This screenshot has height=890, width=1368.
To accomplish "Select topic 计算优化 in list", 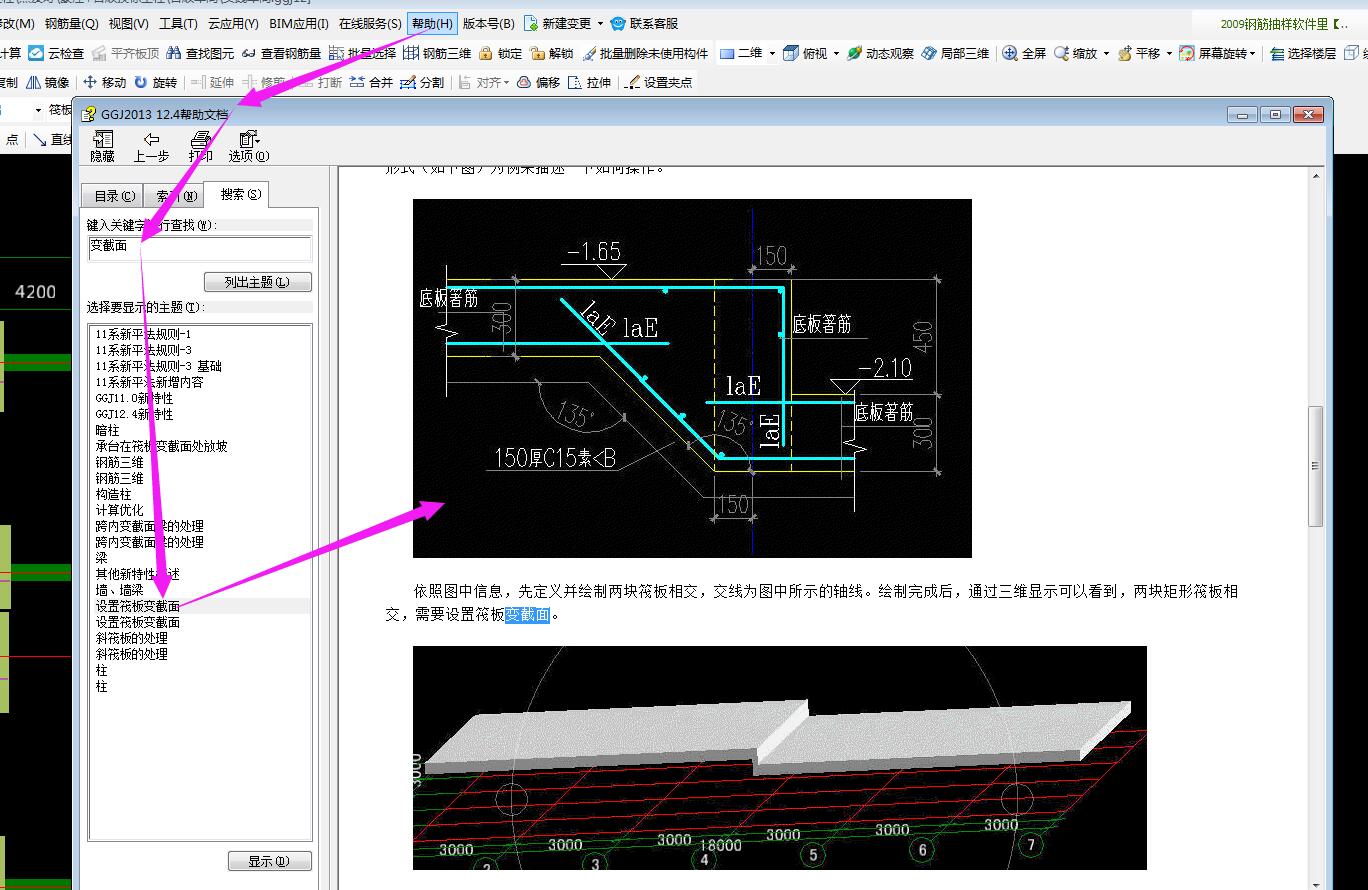I will click(x=120, y=510).
